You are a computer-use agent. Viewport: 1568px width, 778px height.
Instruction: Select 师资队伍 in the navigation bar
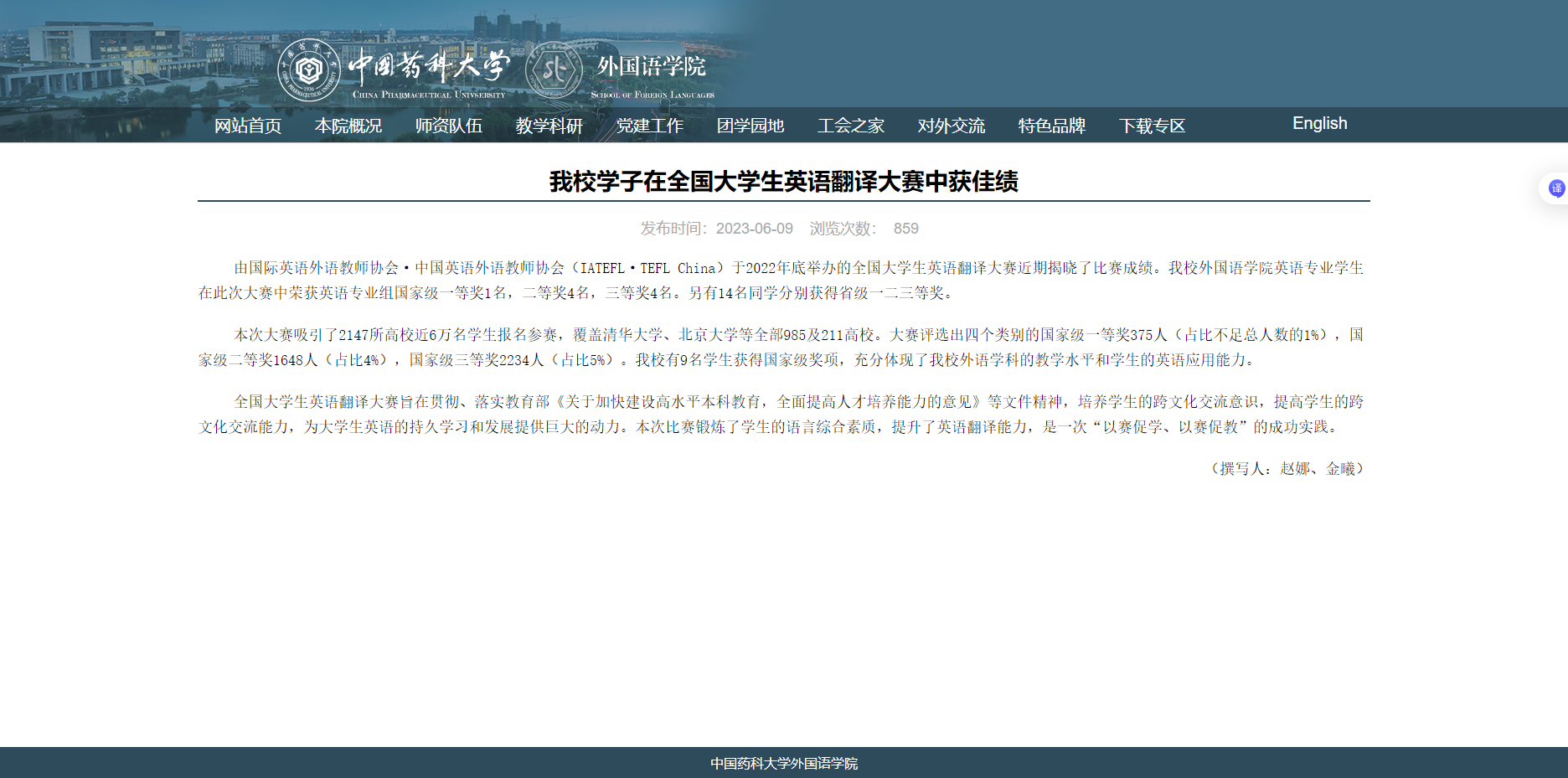click(x=449, y=126)
